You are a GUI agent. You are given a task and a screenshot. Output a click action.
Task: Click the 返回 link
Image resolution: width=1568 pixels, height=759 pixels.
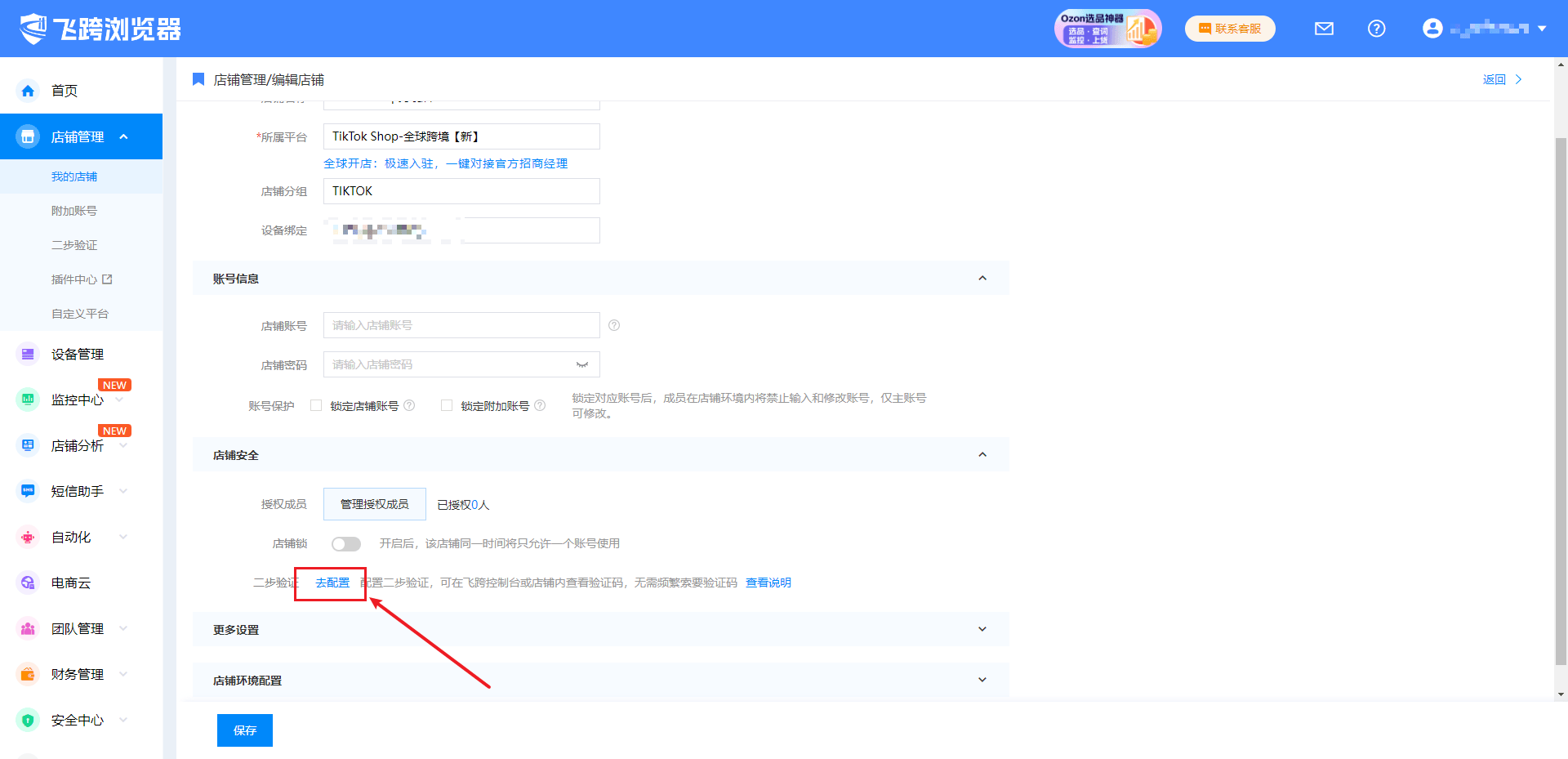[x=1502, y=79]
